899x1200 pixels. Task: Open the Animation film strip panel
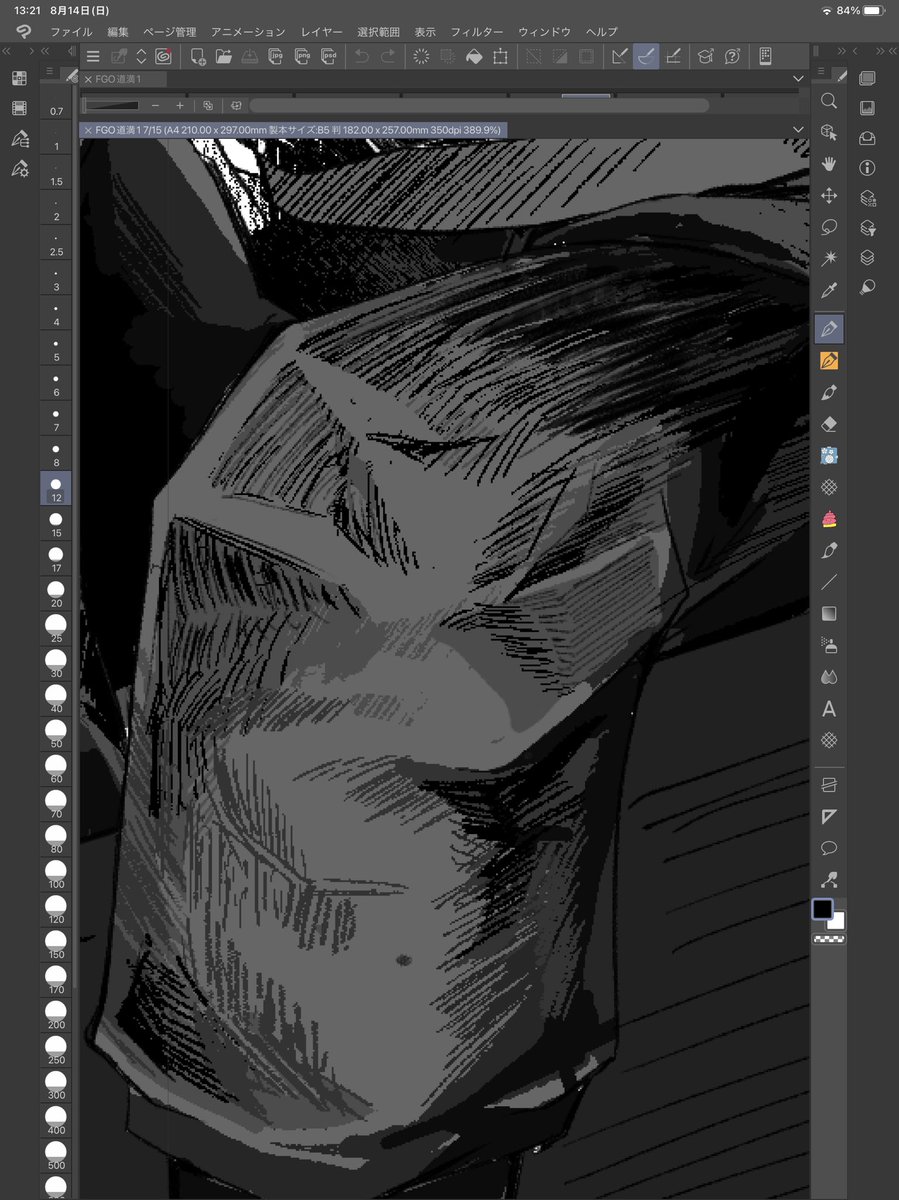point(19,108)
